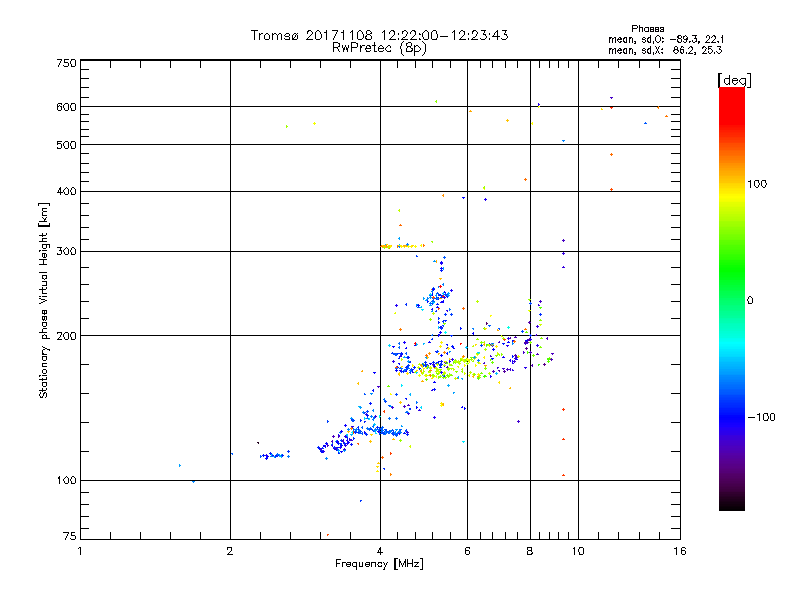Viewport: 800px width, 600px height.
Task: Click the colorbar tick label '100'
Action: coord(757,184)
